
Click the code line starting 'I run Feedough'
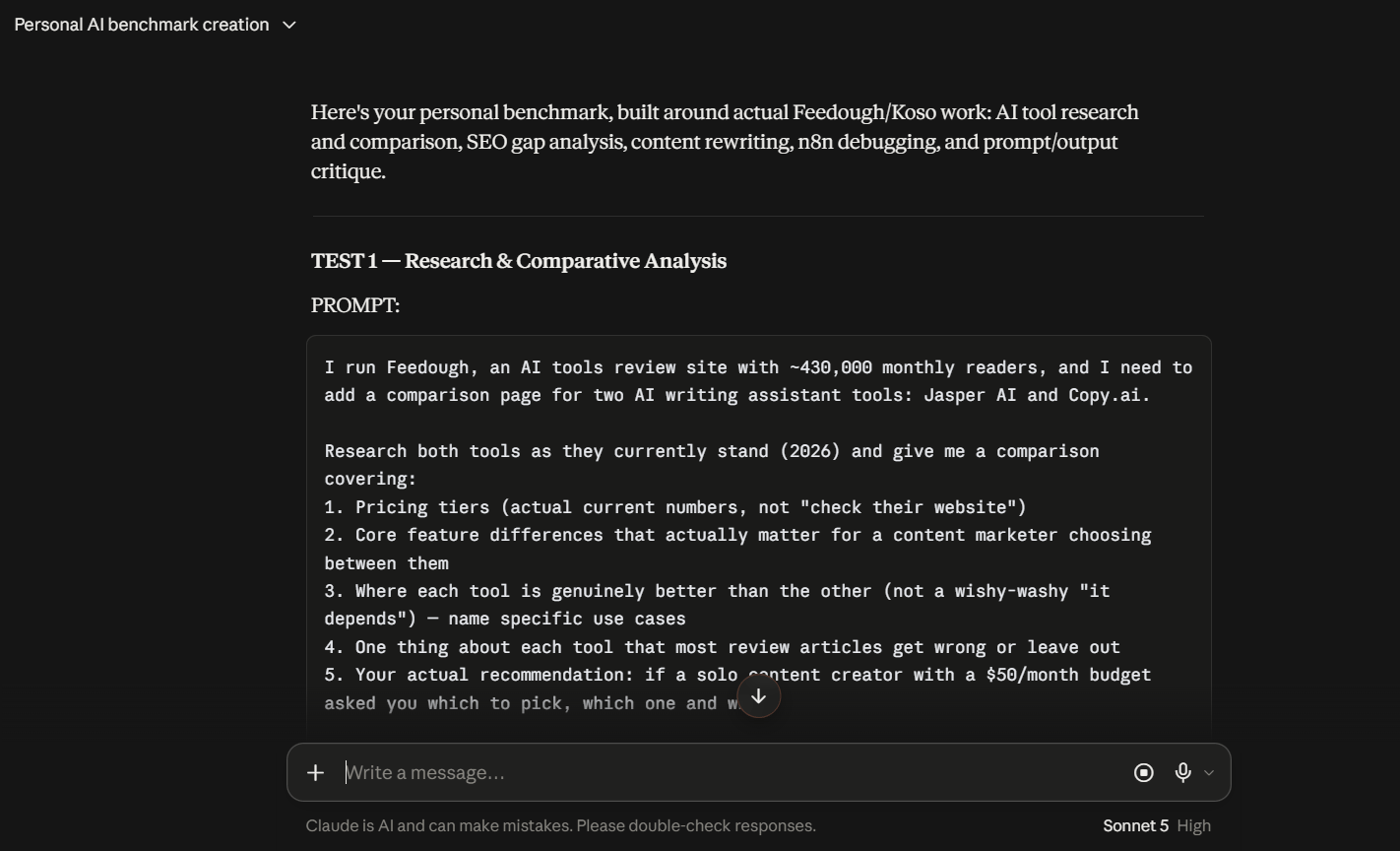pyautogui.click(x=758, y=381)
